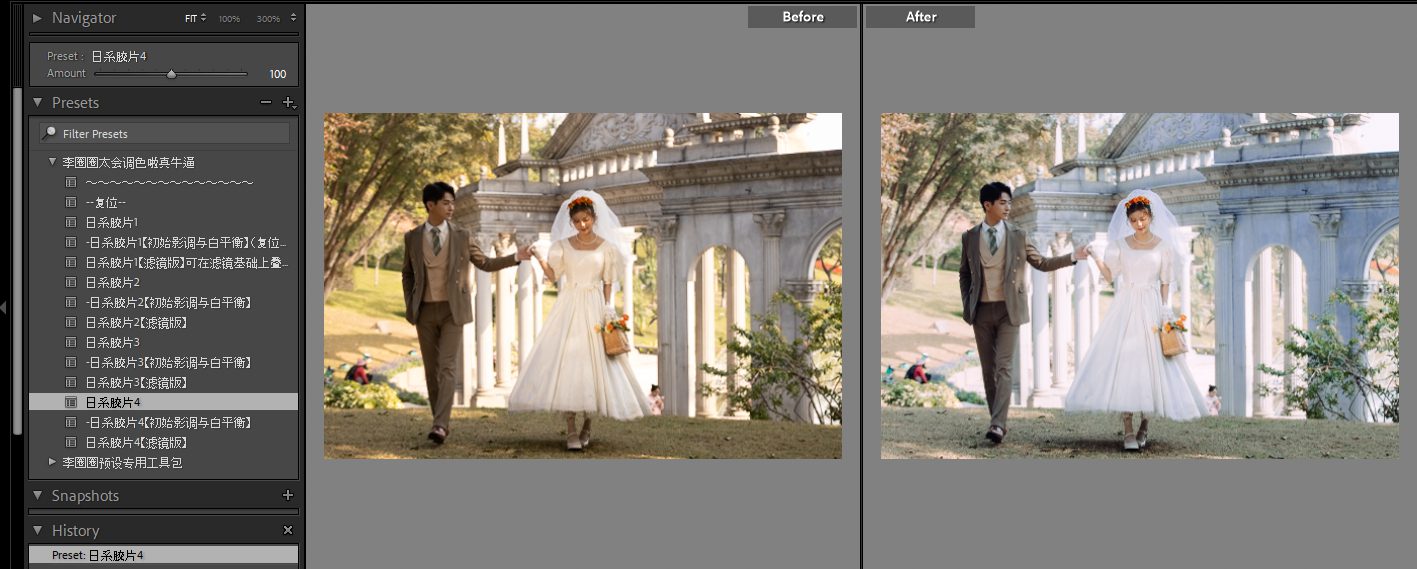
Task: Click the magnifier icon in Filter Presets
Action: 49,133
